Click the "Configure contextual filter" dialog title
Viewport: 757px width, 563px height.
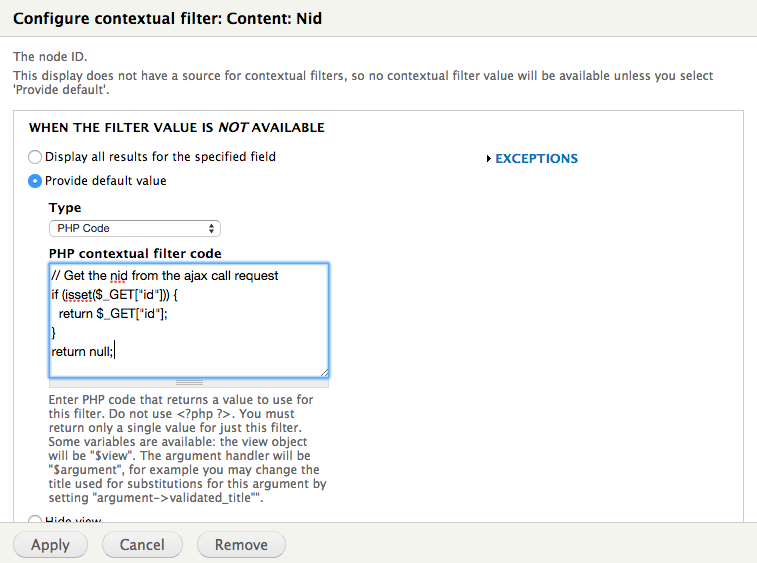167,19
